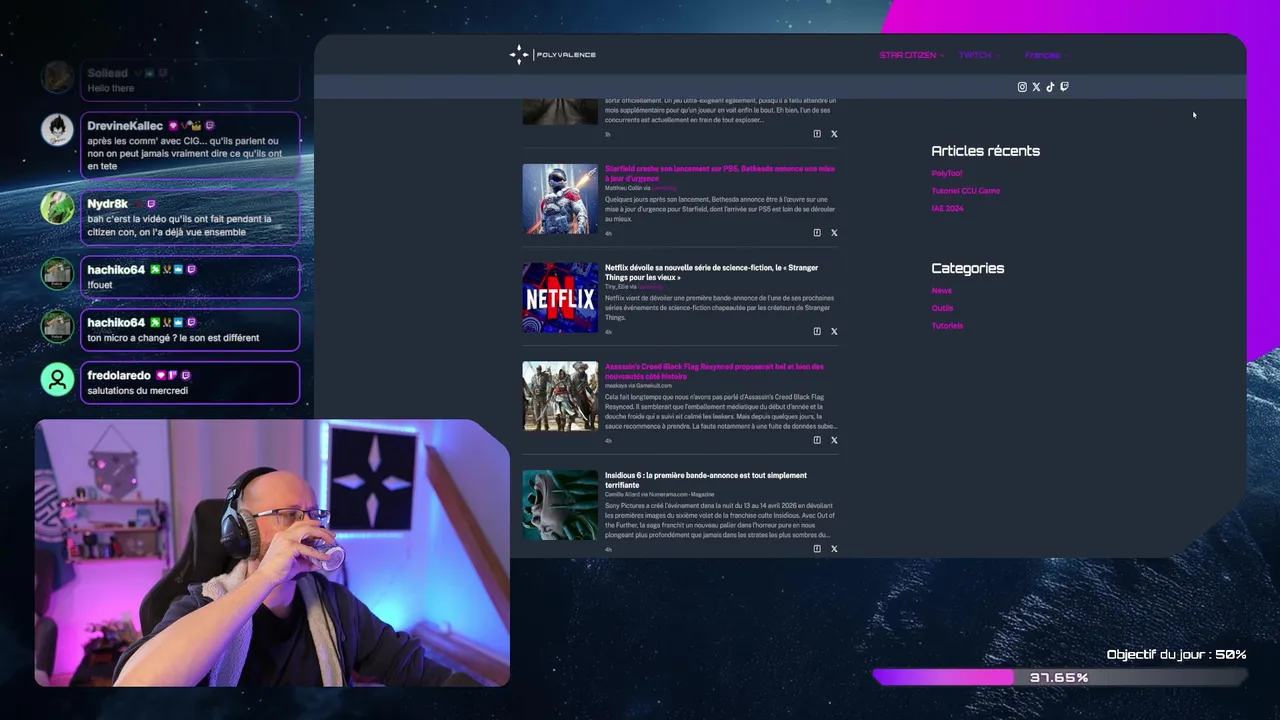Select the Tutoriels category

tap(947, 326)
